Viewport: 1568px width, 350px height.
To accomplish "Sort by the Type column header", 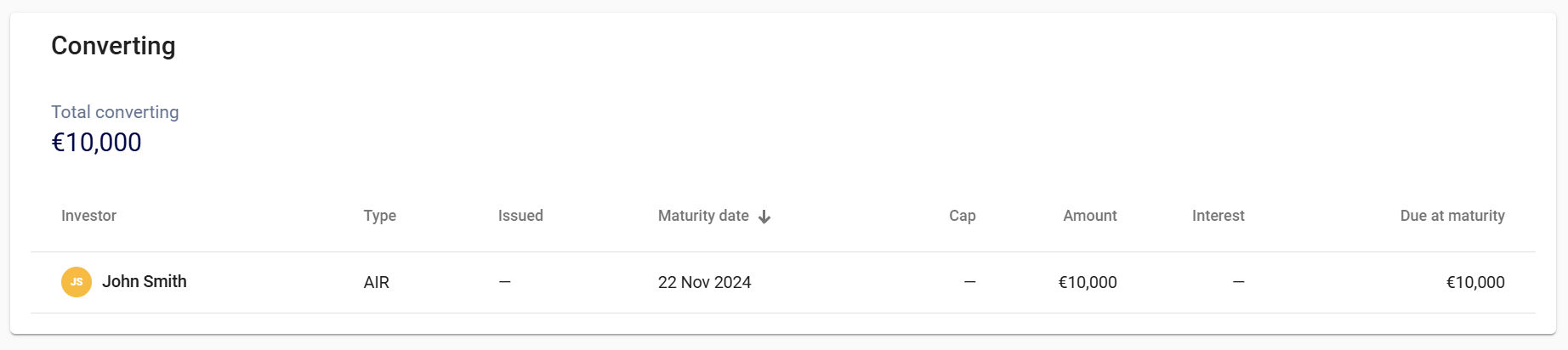I will tap(379, 216).
